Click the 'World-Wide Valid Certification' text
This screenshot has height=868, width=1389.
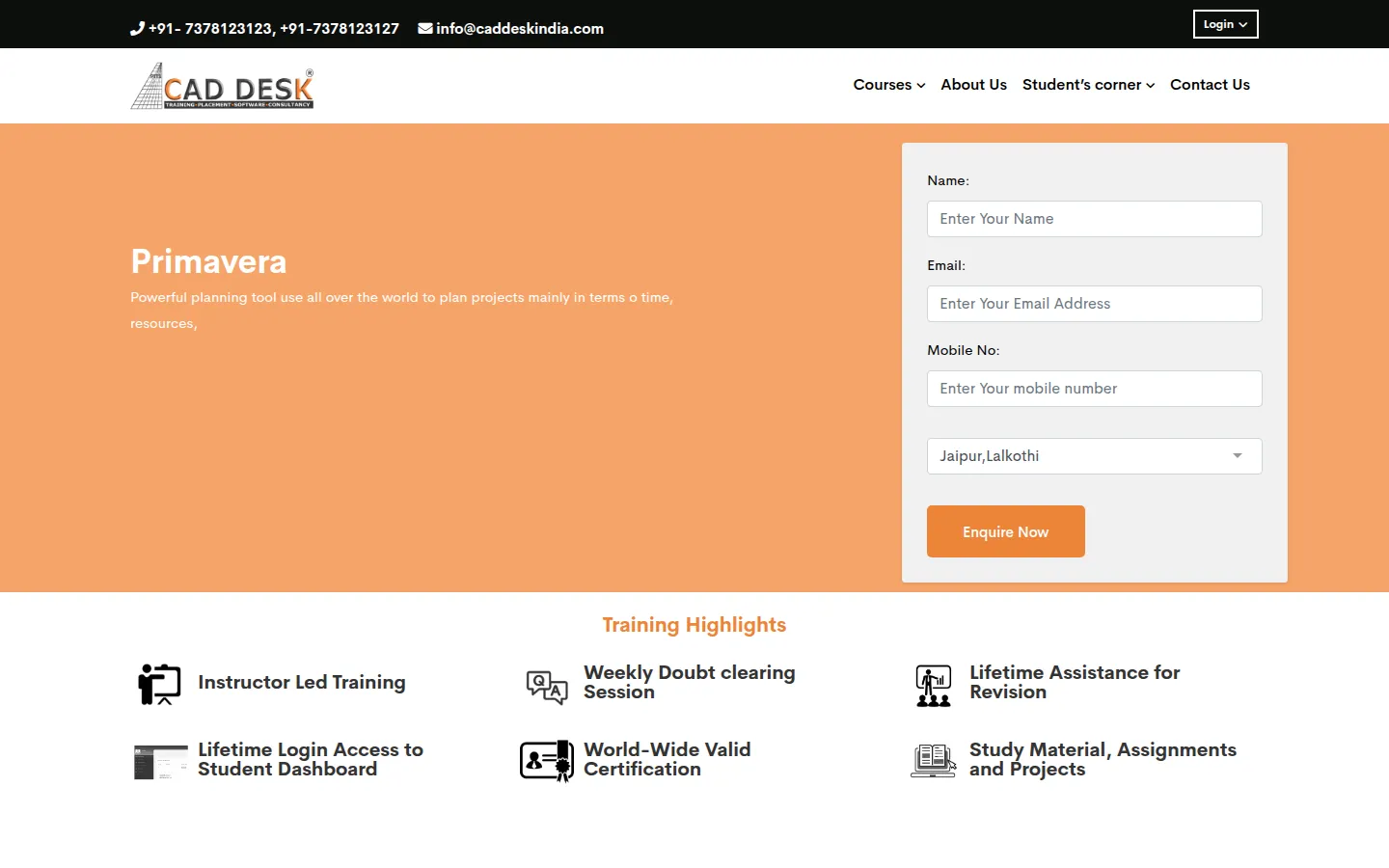click(x=667, y=760)
